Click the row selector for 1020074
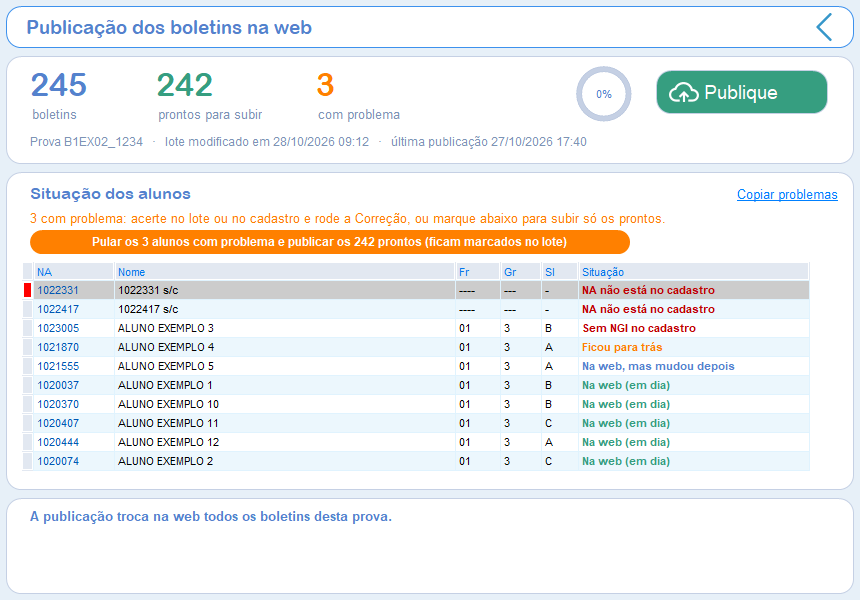This screenshot has height=600, width=860. click(27, 461)
